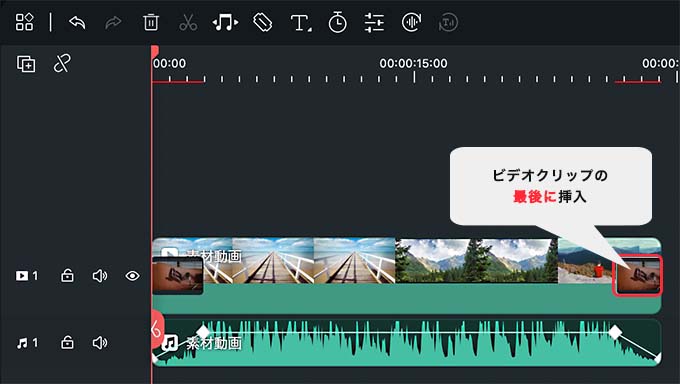This screenshot has width=680, height=384.
Task: Mute audio track 1 speaker
Action: (x=100, y=343)
